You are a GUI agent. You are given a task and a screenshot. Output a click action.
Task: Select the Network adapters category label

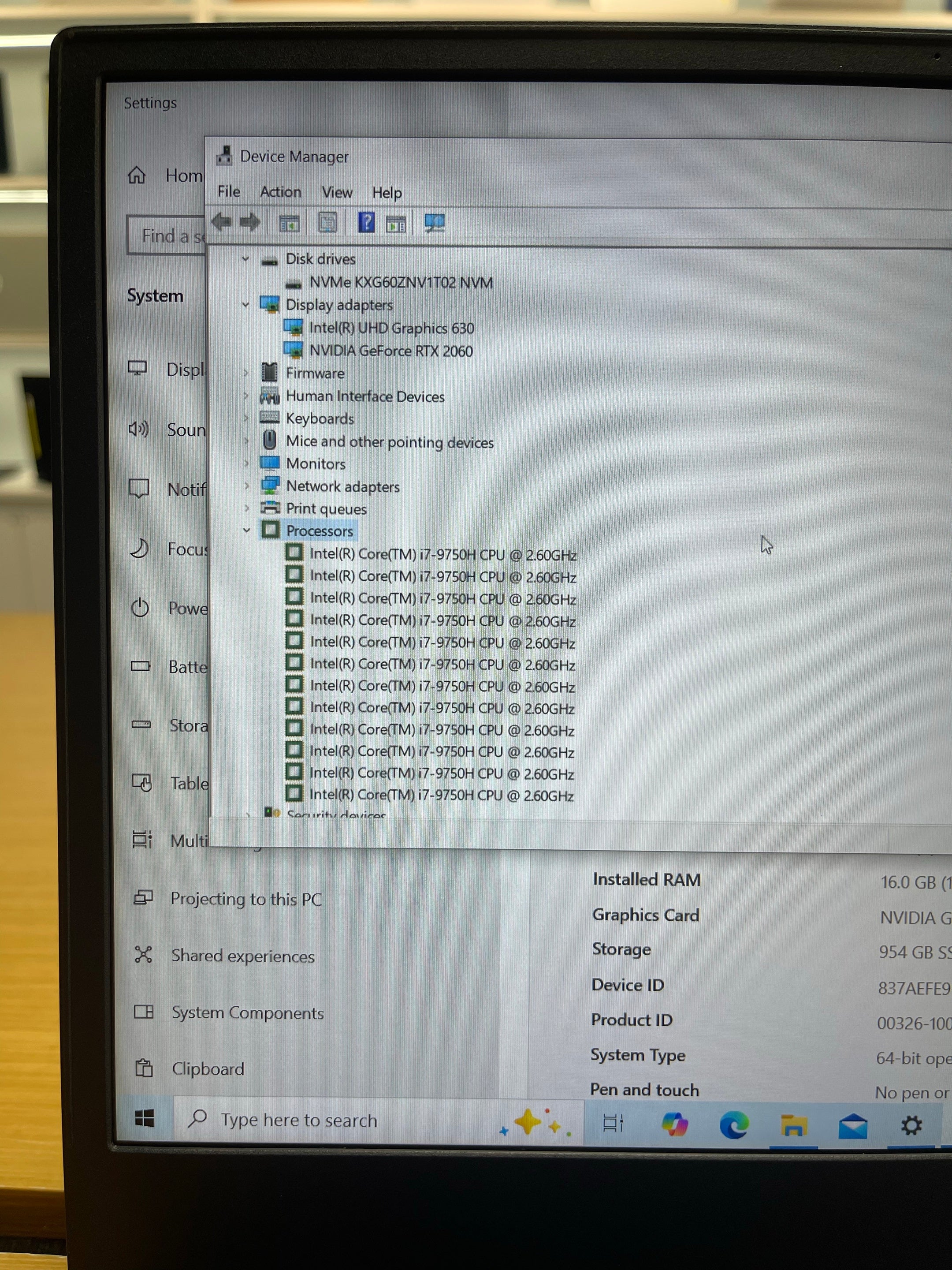[x=342, y=486]
